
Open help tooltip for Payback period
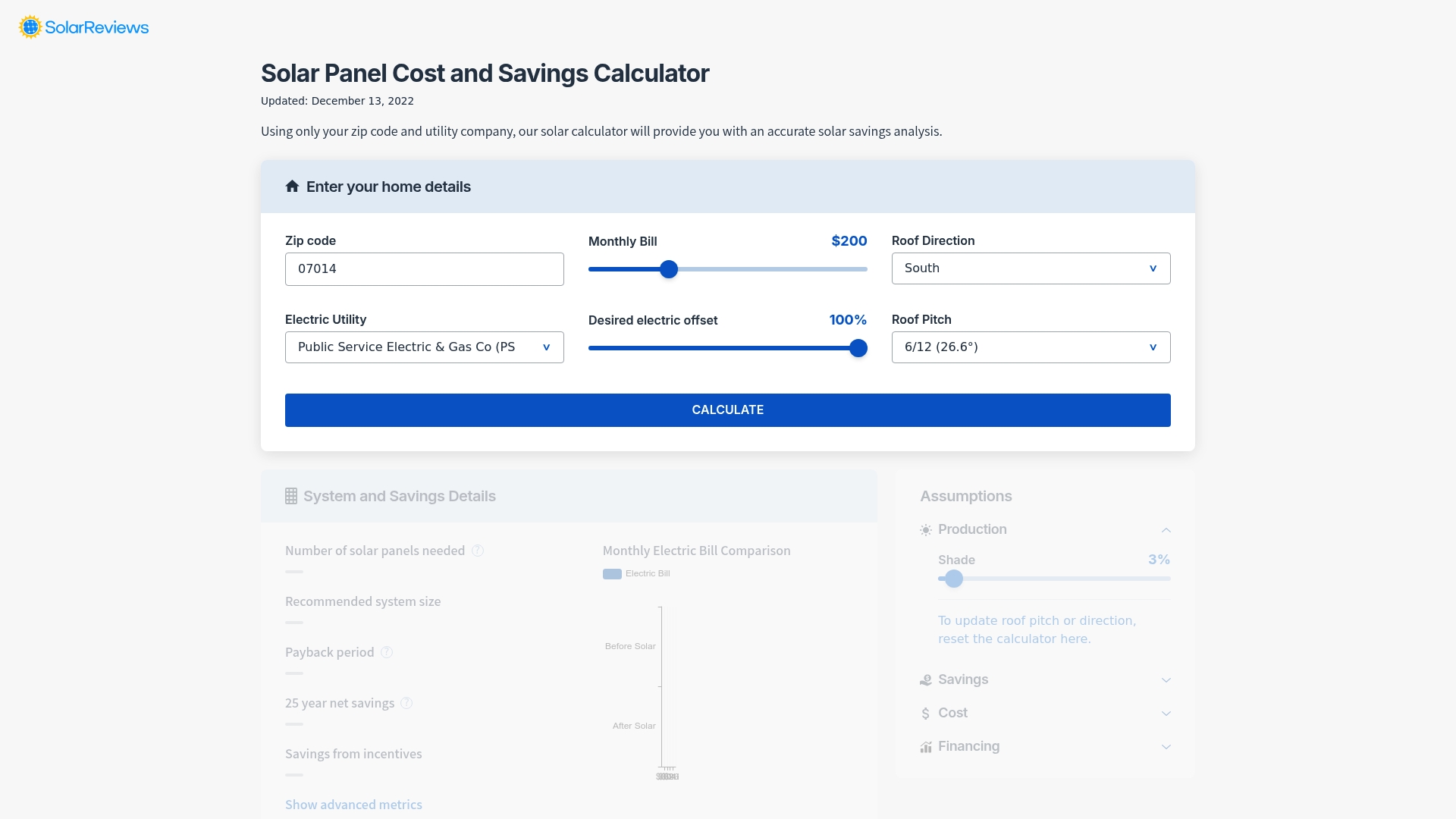tap(387, 652)
